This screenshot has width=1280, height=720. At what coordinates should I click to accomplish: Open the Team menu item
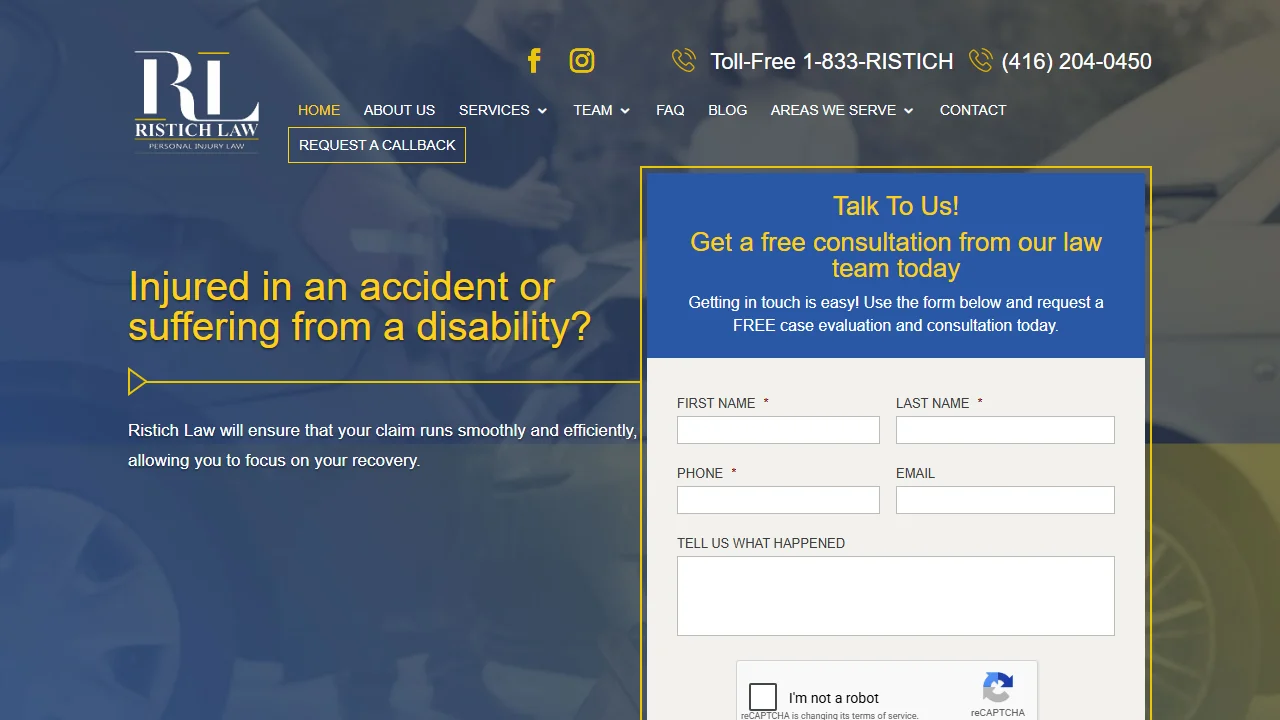click(593, 110)
